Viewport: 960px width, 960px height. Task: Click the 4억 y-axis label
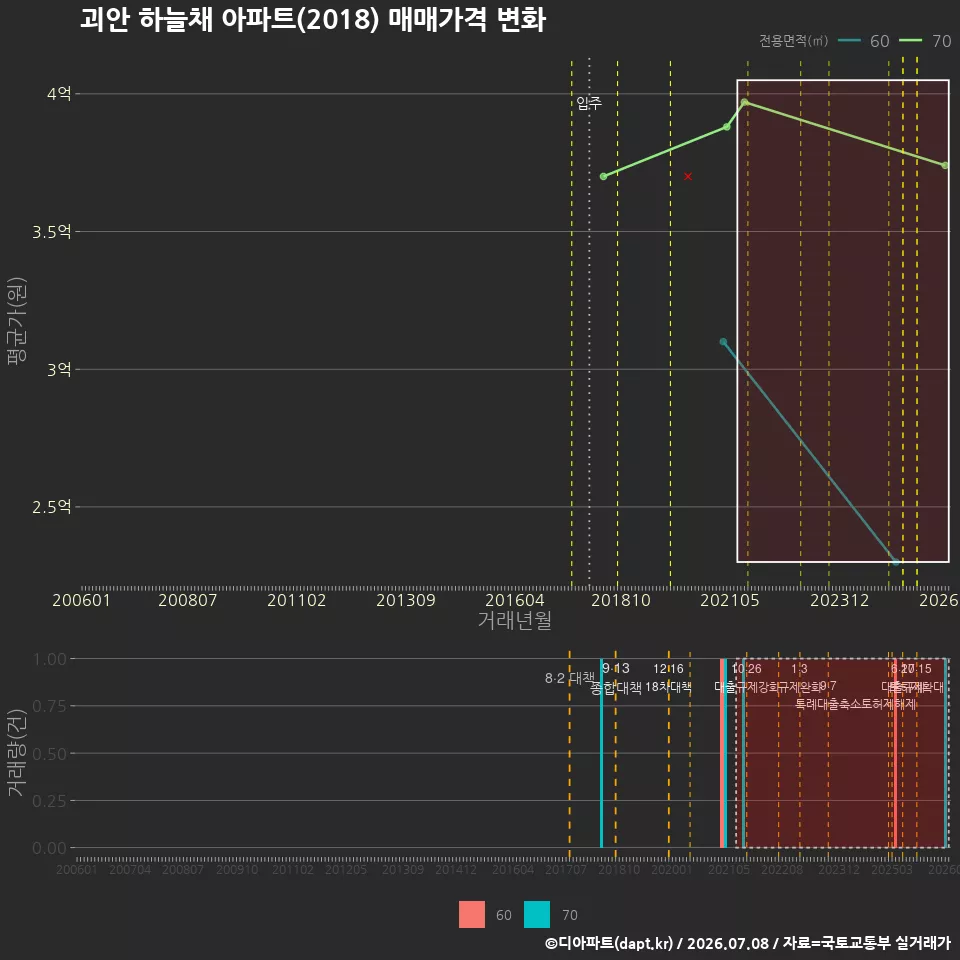point(59,94)
